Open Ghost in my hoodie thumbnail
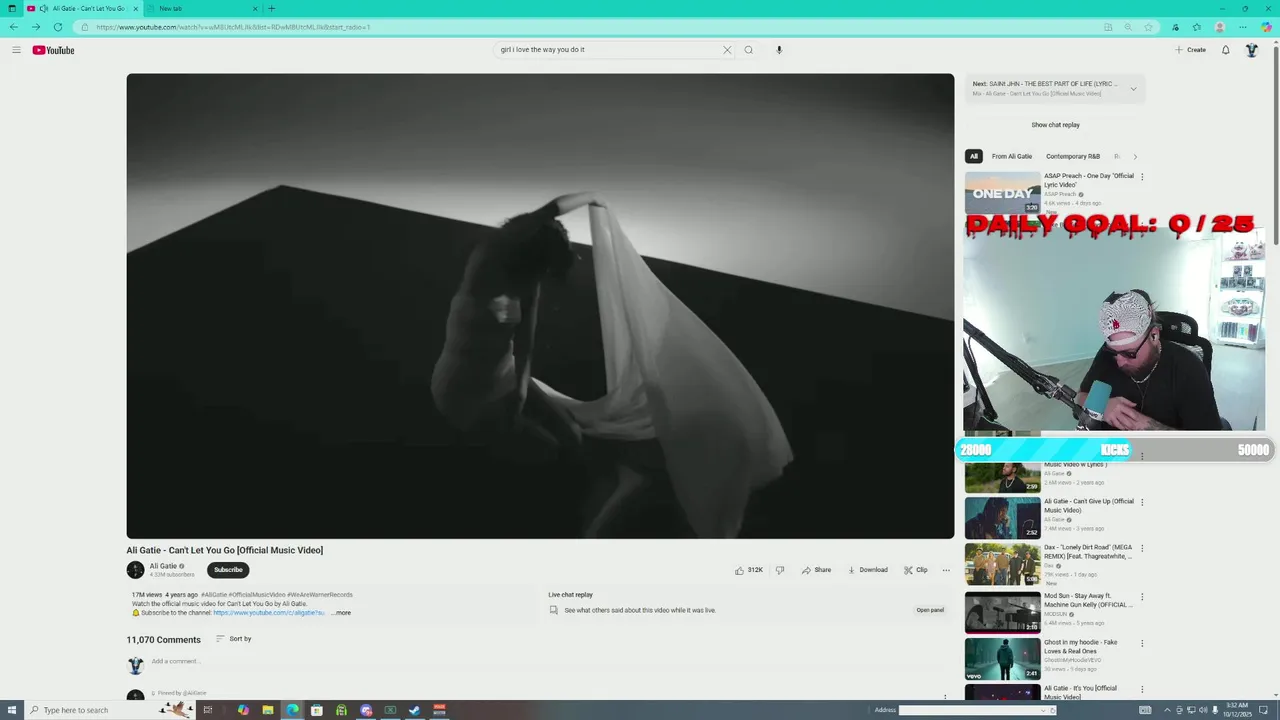Screen dimensions: 1280x720 pyautogui.click(x=1002, y=659)
